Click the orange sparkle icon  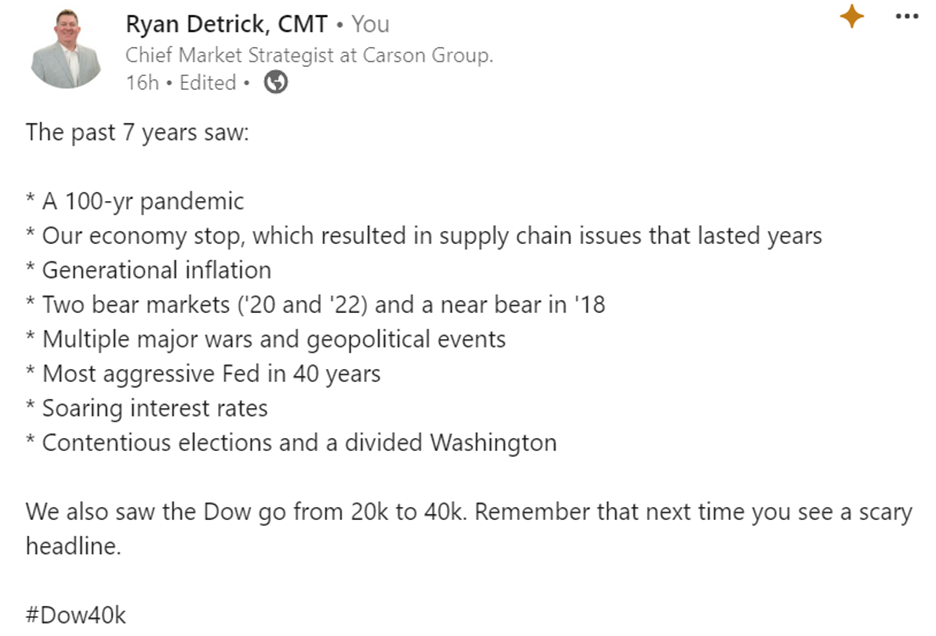tap(852, 16)
